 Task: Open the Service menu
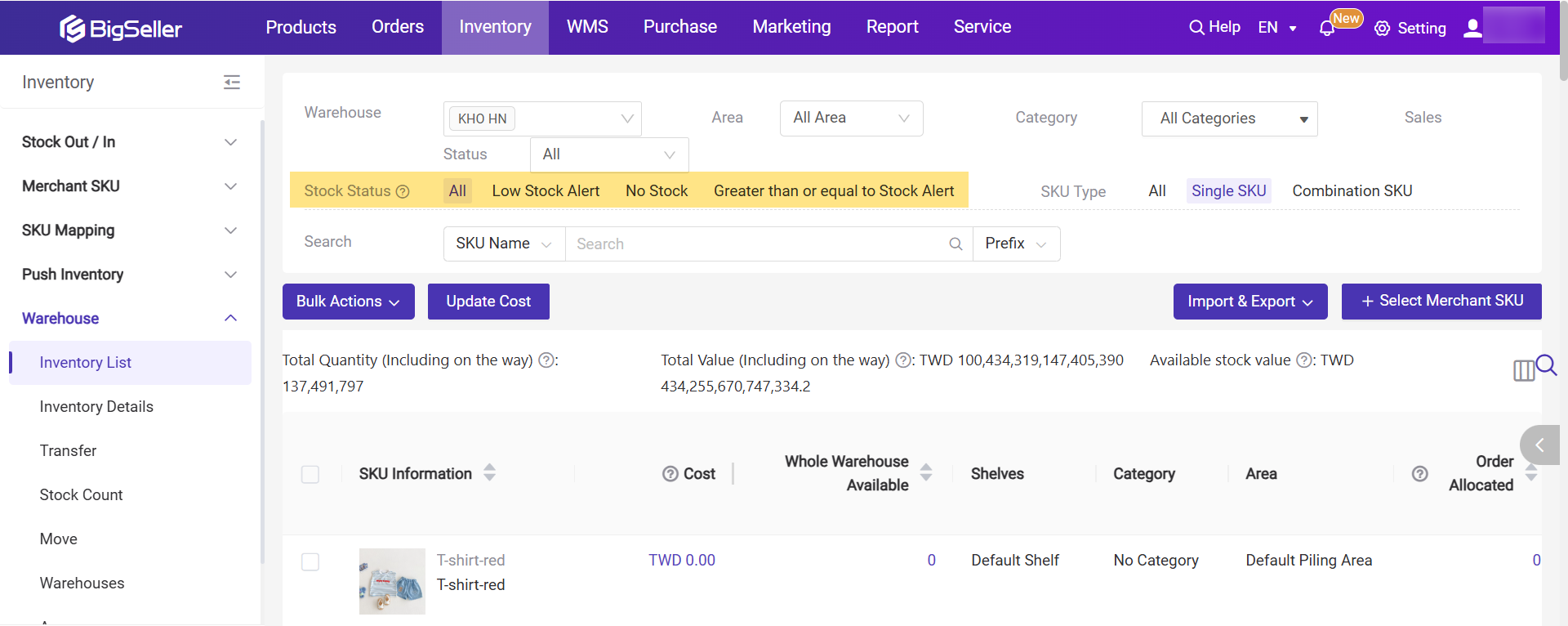click(x=982, y=27)
